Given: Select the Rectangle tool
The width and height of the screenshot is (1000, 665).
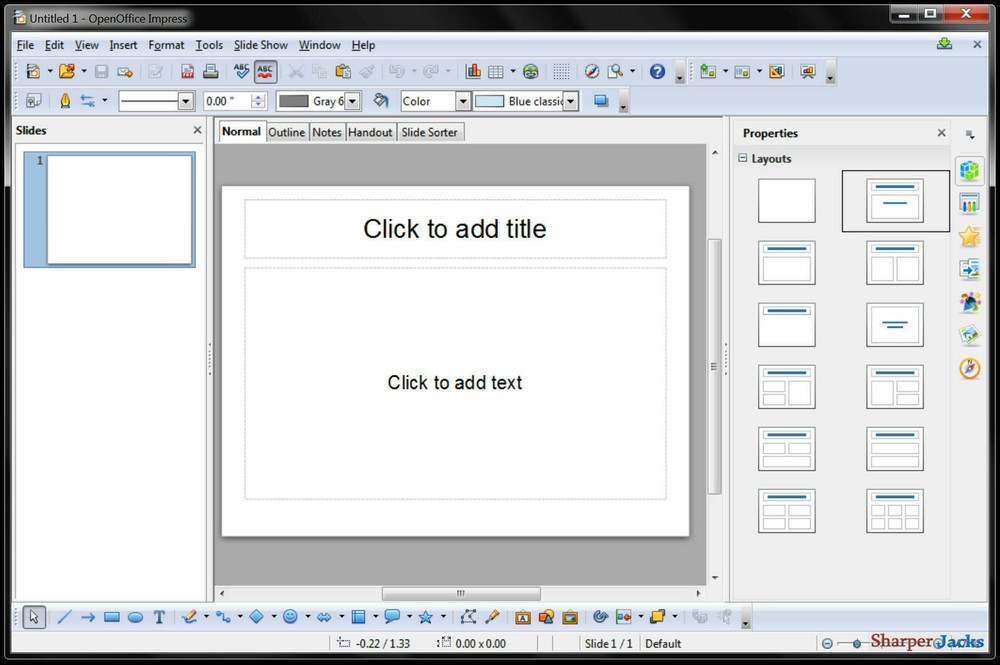Looking at the screenshot, I should (x=112, y=616).
